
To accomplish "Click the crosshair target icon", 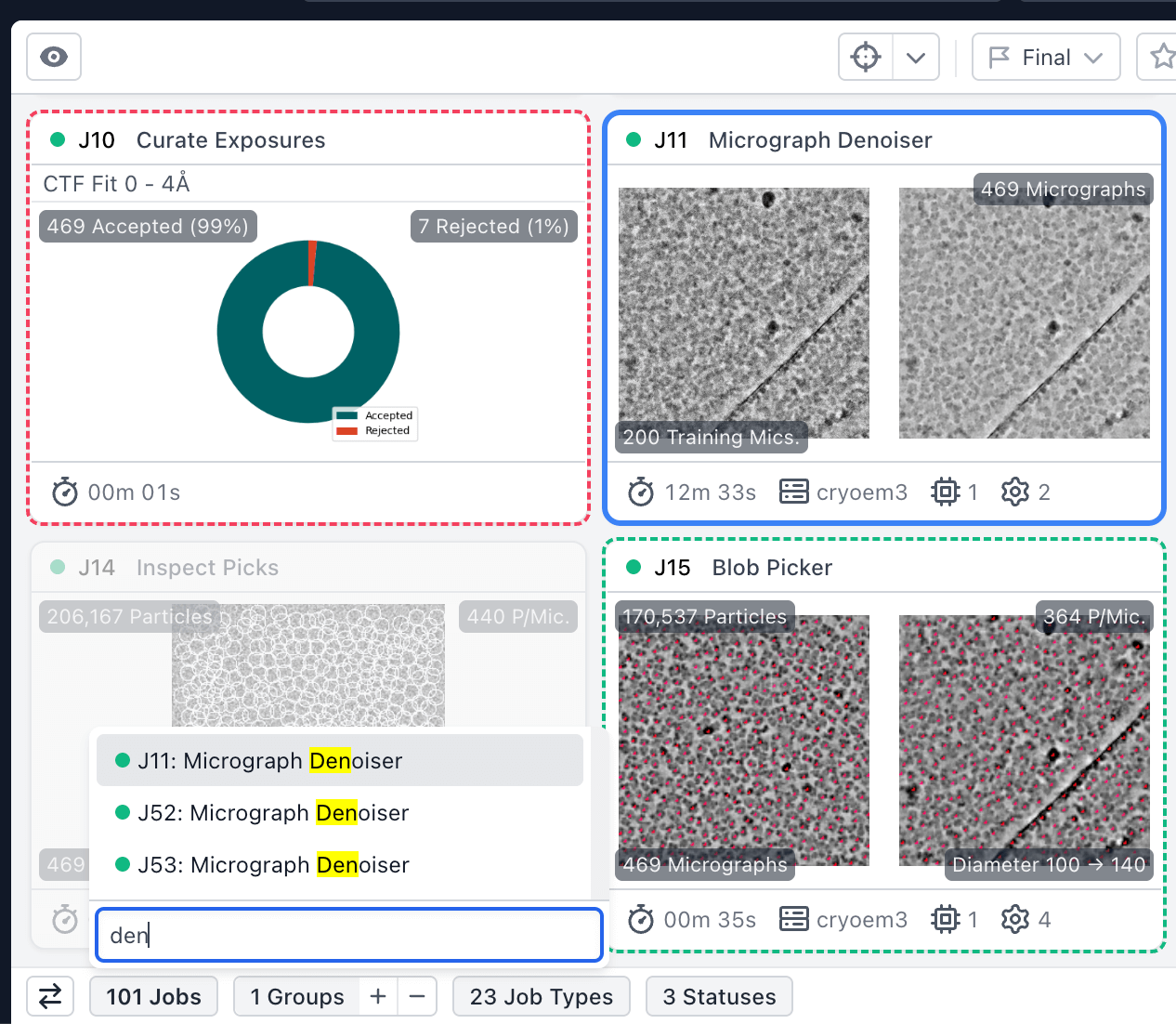I will (866, 58).
